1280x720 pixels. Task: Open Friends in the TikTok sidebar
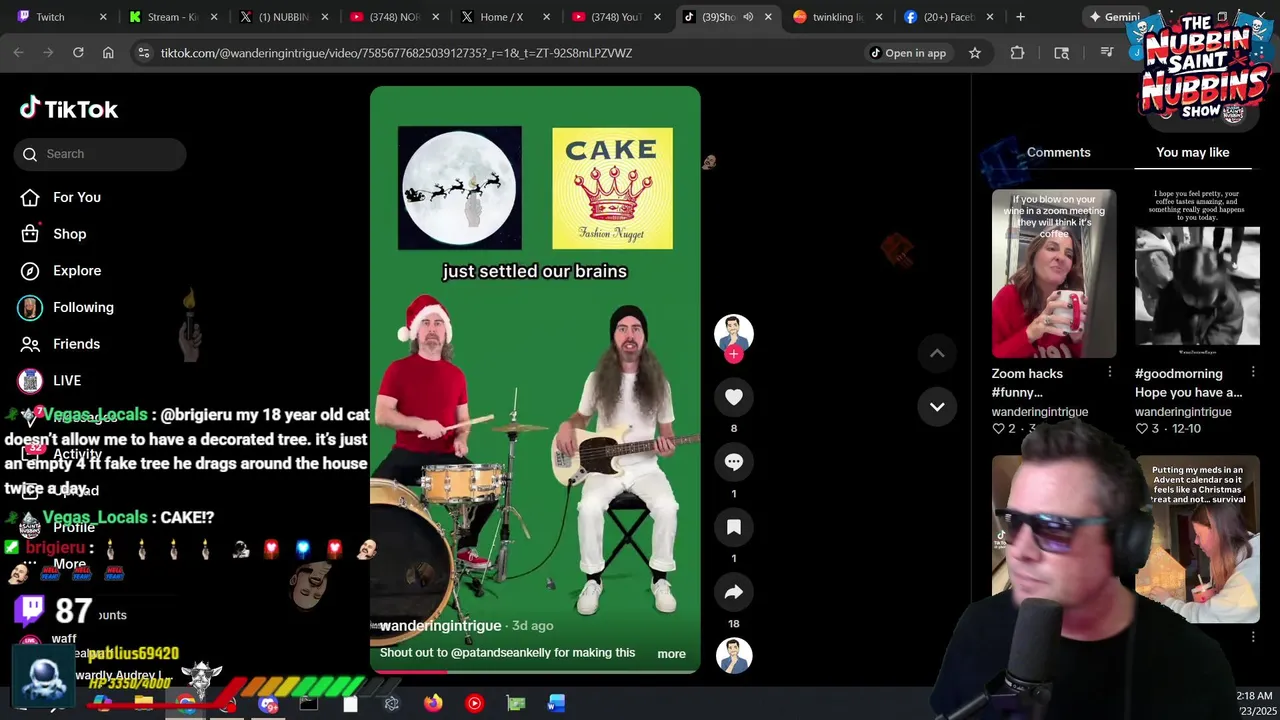pyautogui.click(x=77, y=344)
